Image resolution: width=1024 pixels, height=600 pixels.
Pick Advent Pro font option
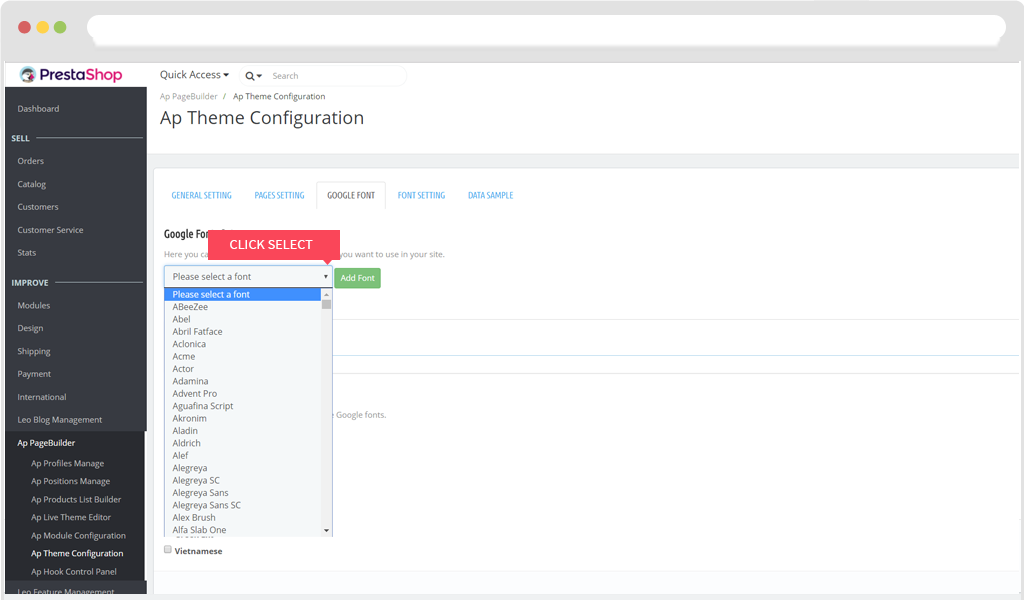[243, 394]
